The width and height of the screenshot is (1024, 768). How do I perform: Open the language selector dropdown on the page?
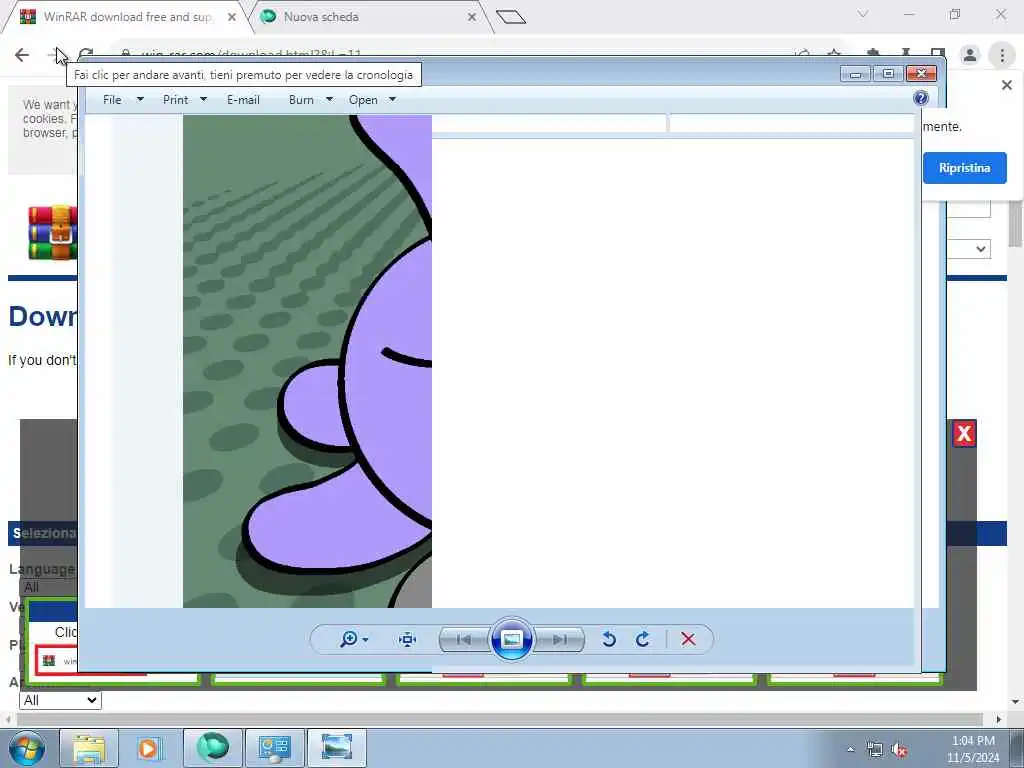[969, 249]
